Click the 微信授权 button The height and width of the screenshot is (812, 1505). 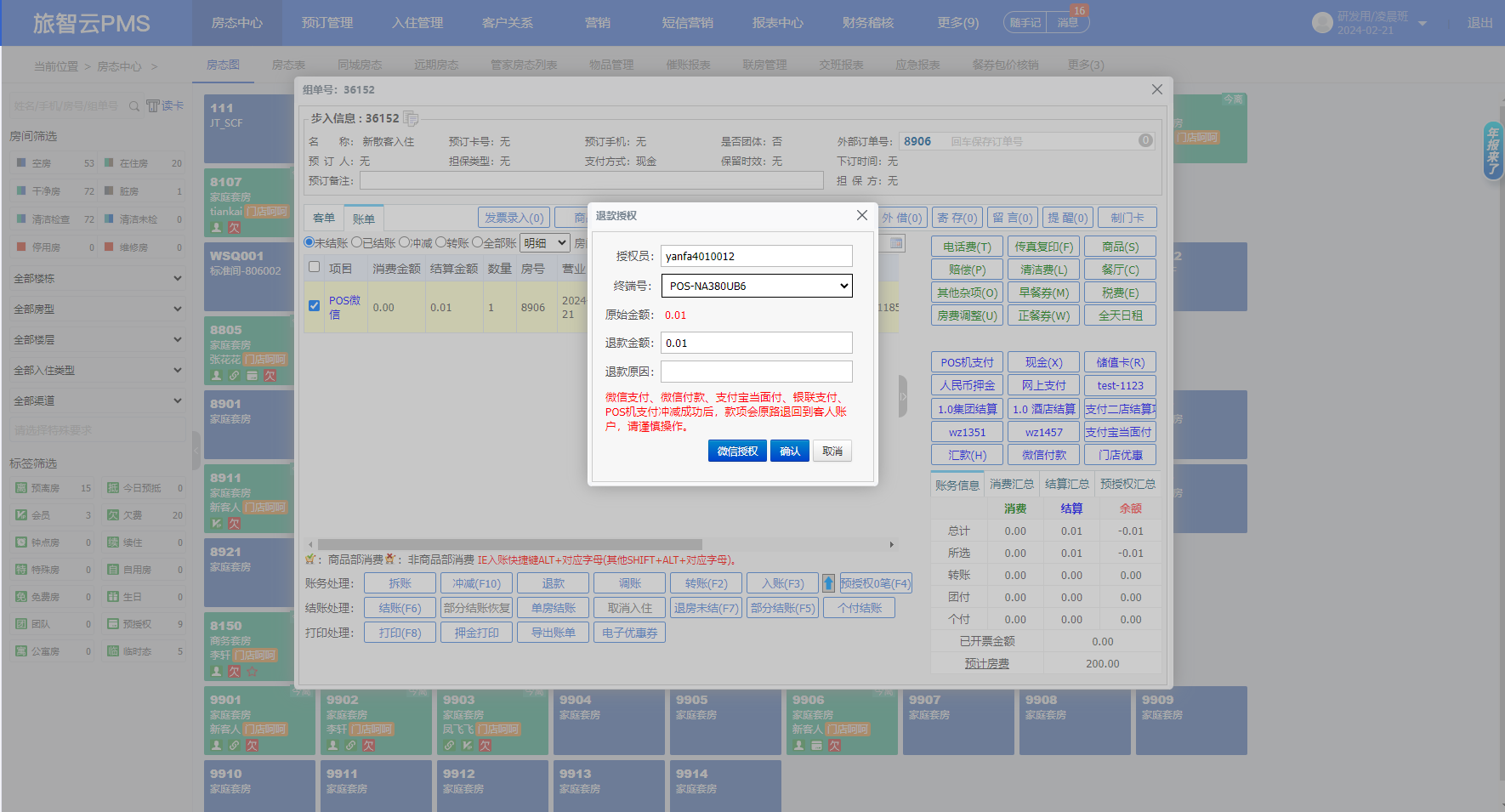[737, 451]
